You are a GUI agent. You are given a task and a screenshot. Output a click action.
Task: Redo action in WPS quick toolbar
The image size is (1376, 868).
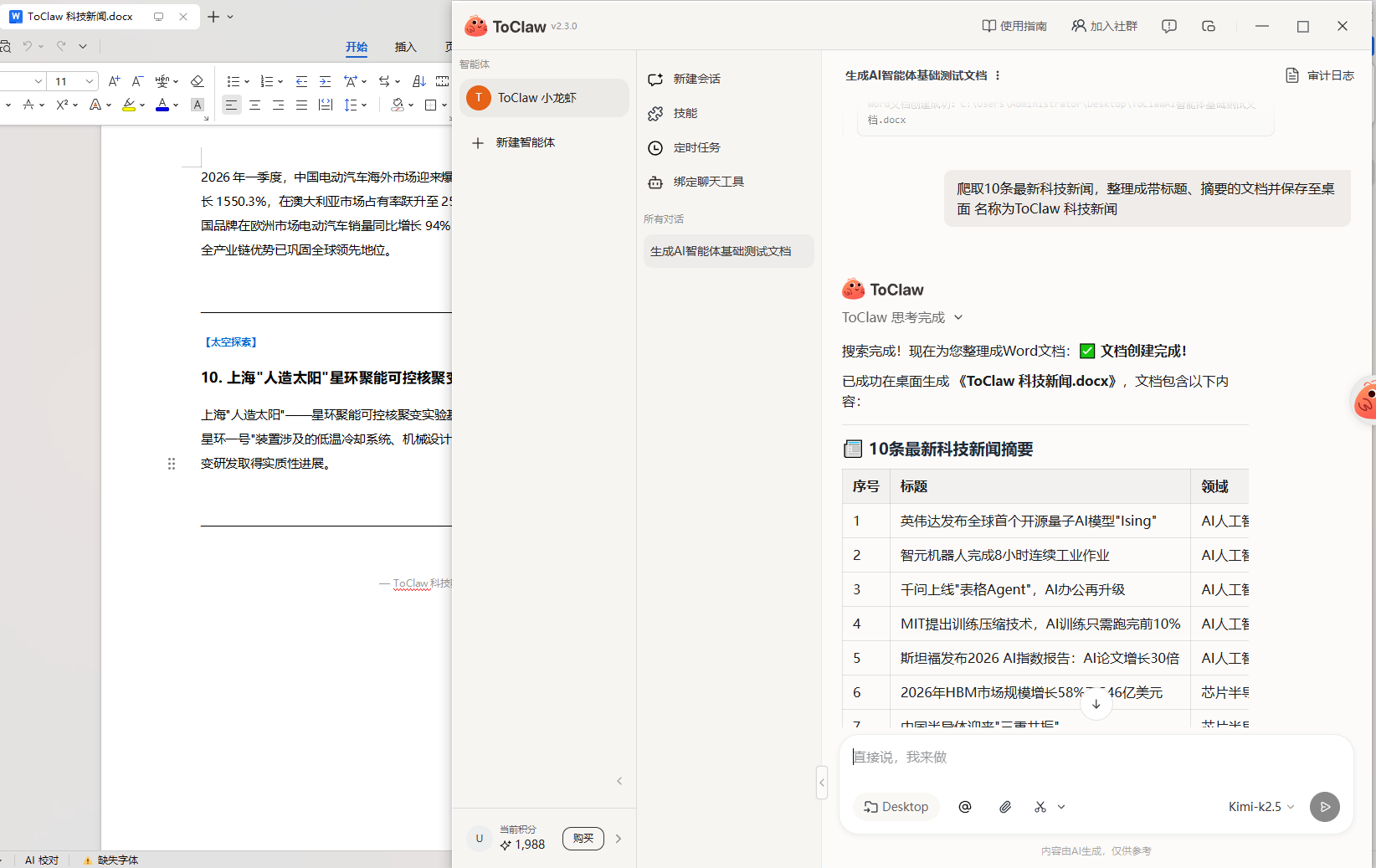pos(61,46)
